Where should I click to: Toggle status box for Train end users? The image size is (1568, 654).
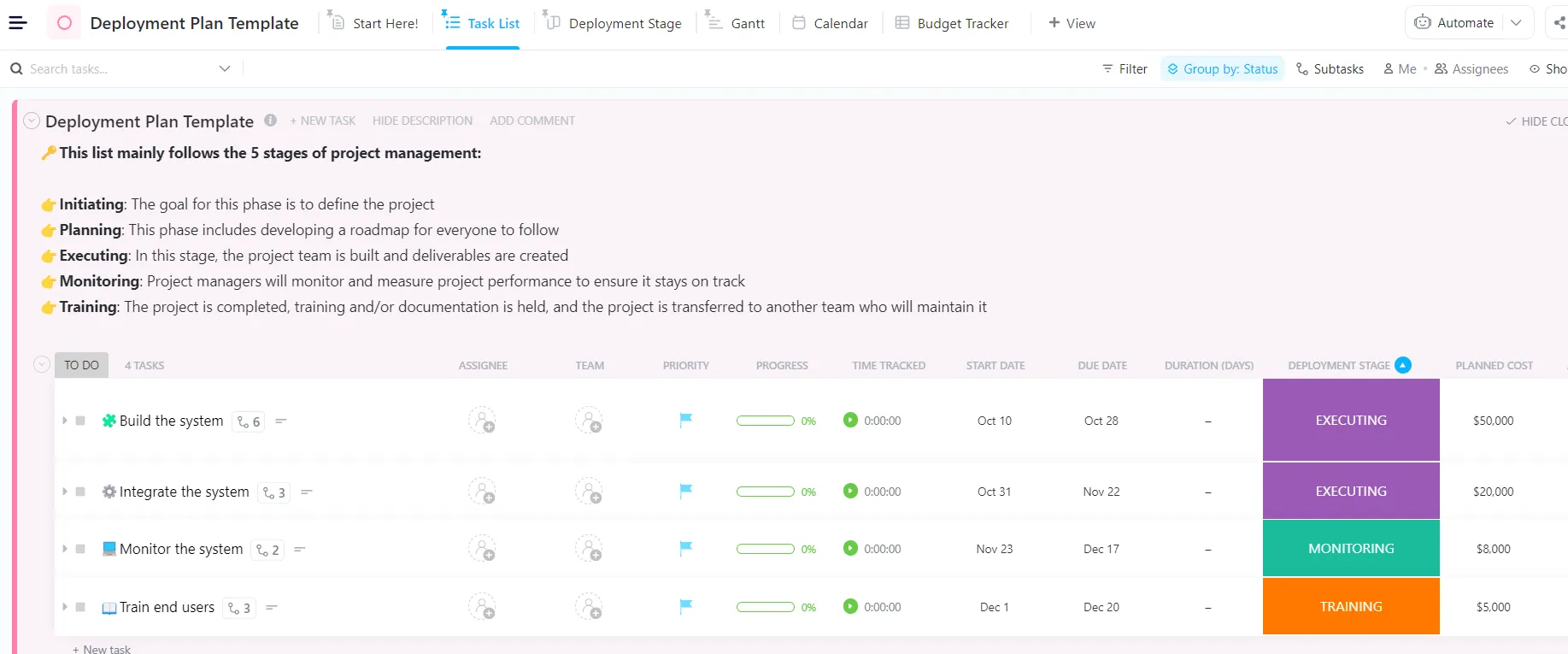coord(80,607)
